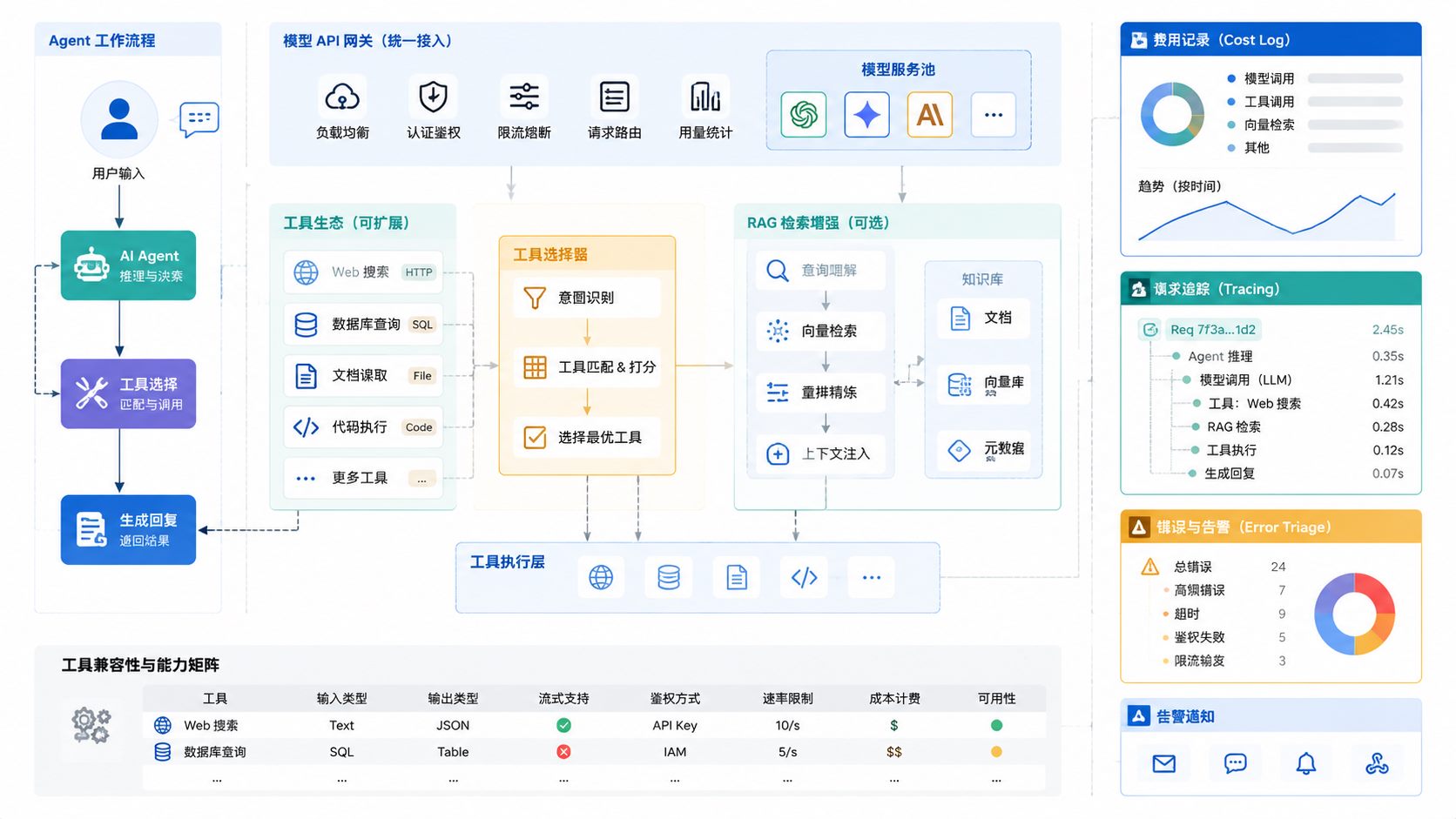This screenshot has height=819, width=1456.
Task: Open the 向量库 knowledge base item
Action: pyautogui.click(x=984, y=384)
